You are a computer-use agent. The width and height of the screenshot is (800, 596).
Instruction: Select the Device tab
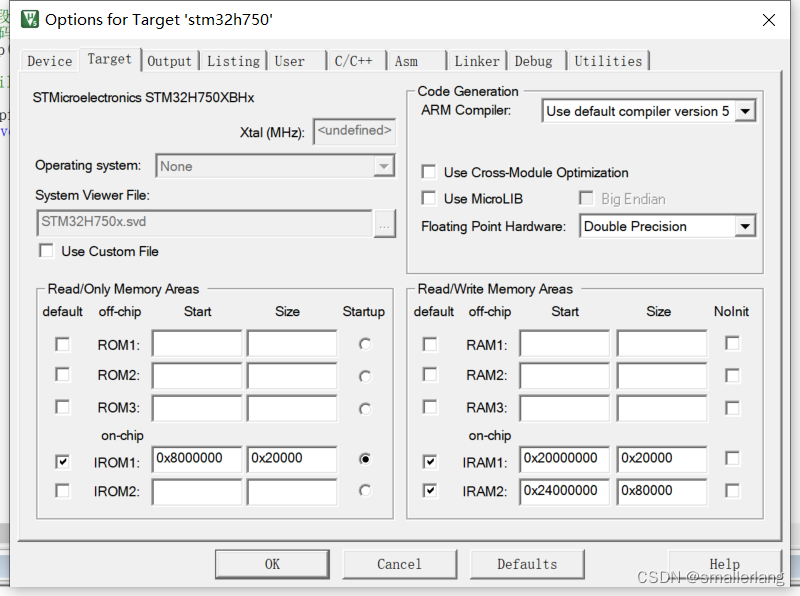coord(48,60)
